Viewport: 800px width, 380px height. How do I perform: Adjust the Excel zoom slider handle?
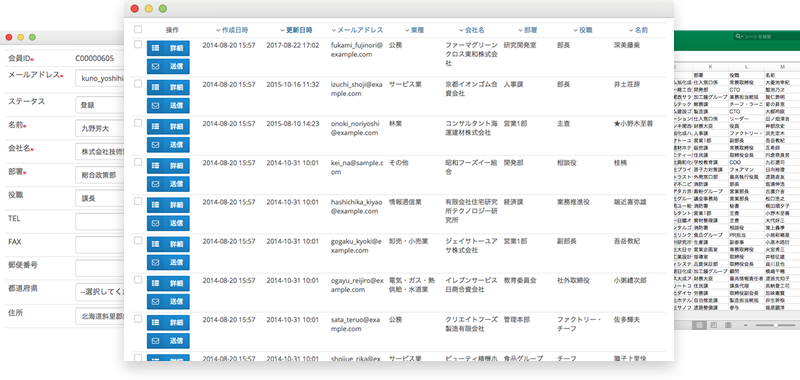[776, 325]
